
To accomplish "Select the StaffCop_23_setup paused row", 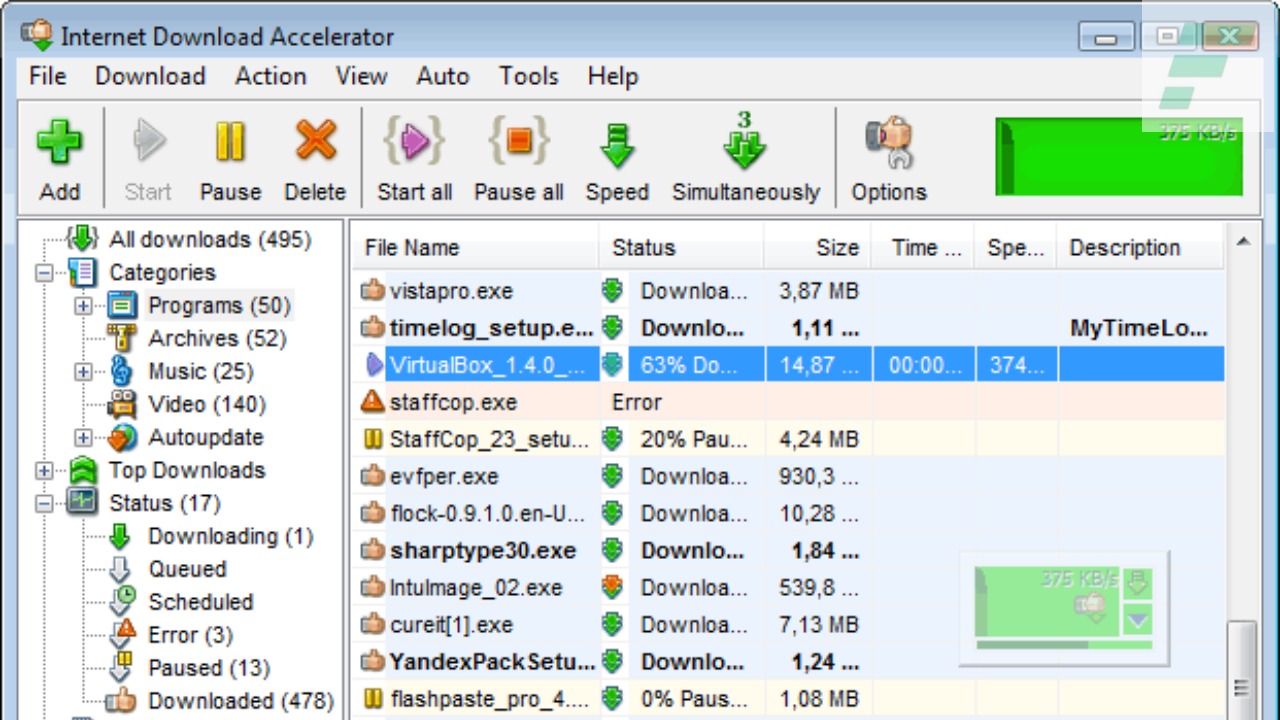I will [788, 439].
